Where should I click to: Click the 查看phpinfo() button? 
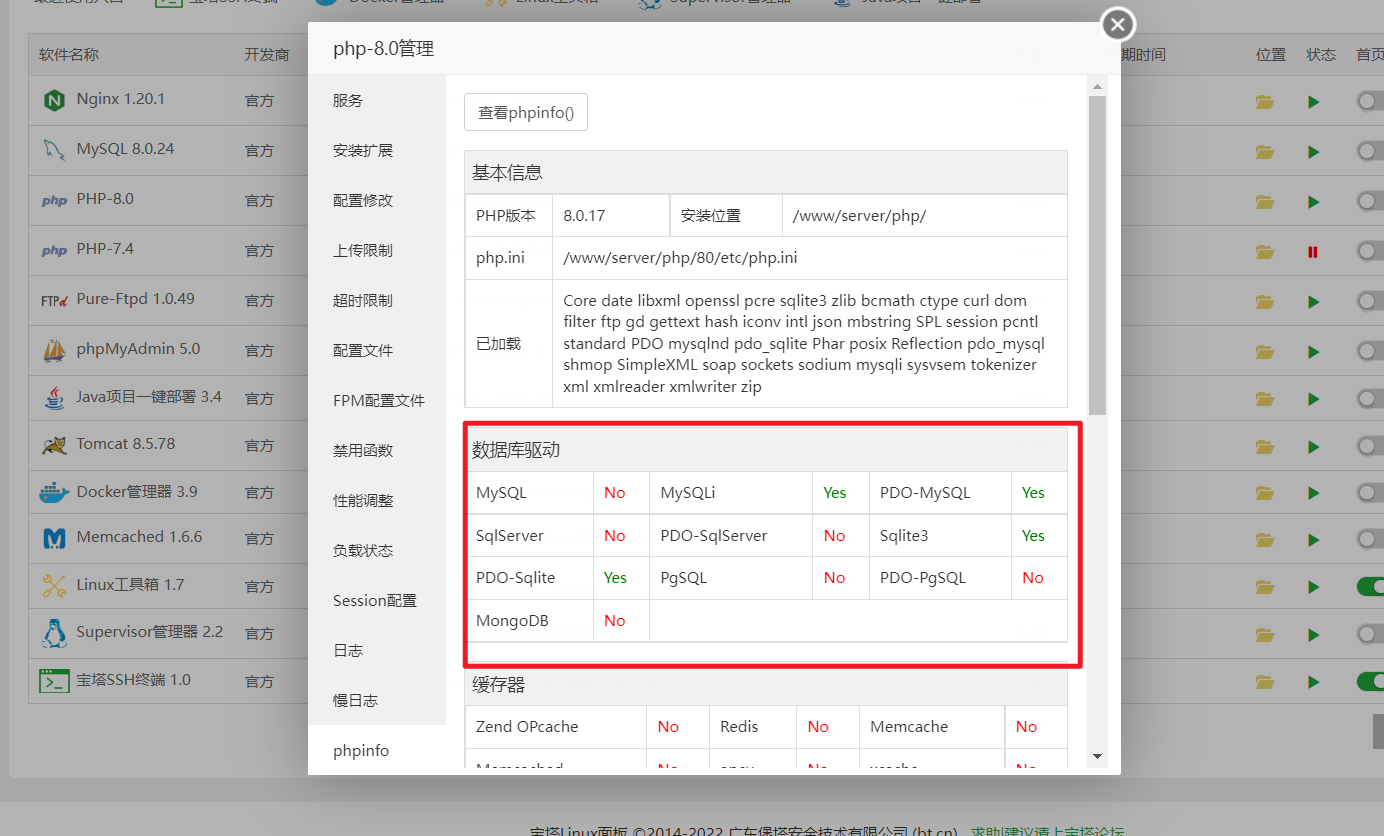point(526,113)
